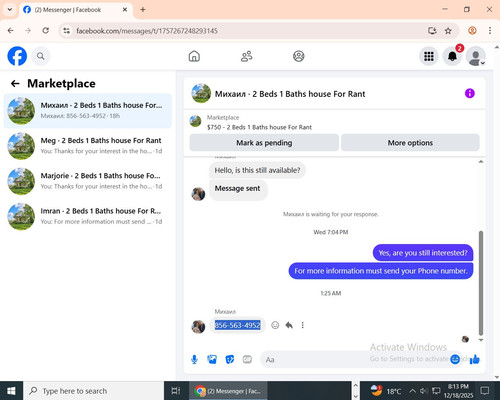Open the conversation information icon
This screenshot has width=500, height=400.
pos(470,93)
